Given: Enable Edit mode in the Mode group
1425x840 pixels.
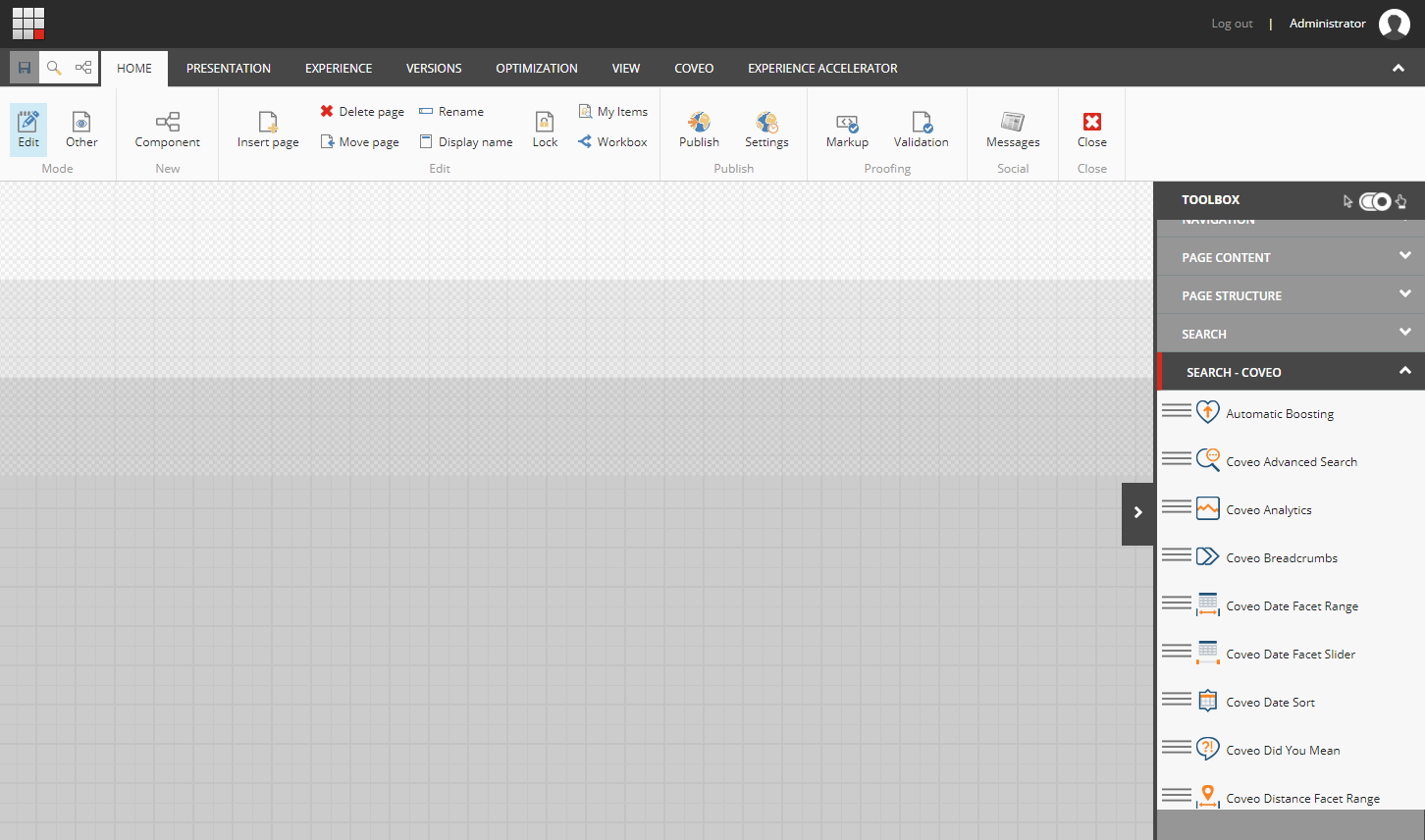Looking at the screenshot, I should click(27, 129).
